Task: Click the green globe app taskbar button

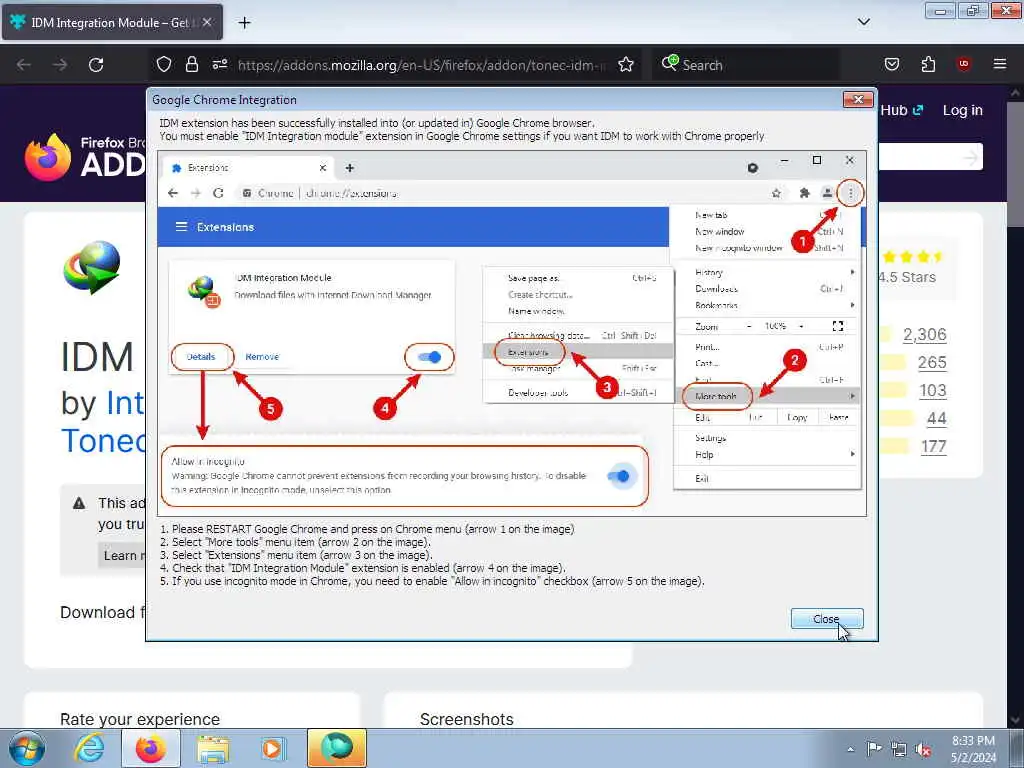Action: tap(337, 748)
